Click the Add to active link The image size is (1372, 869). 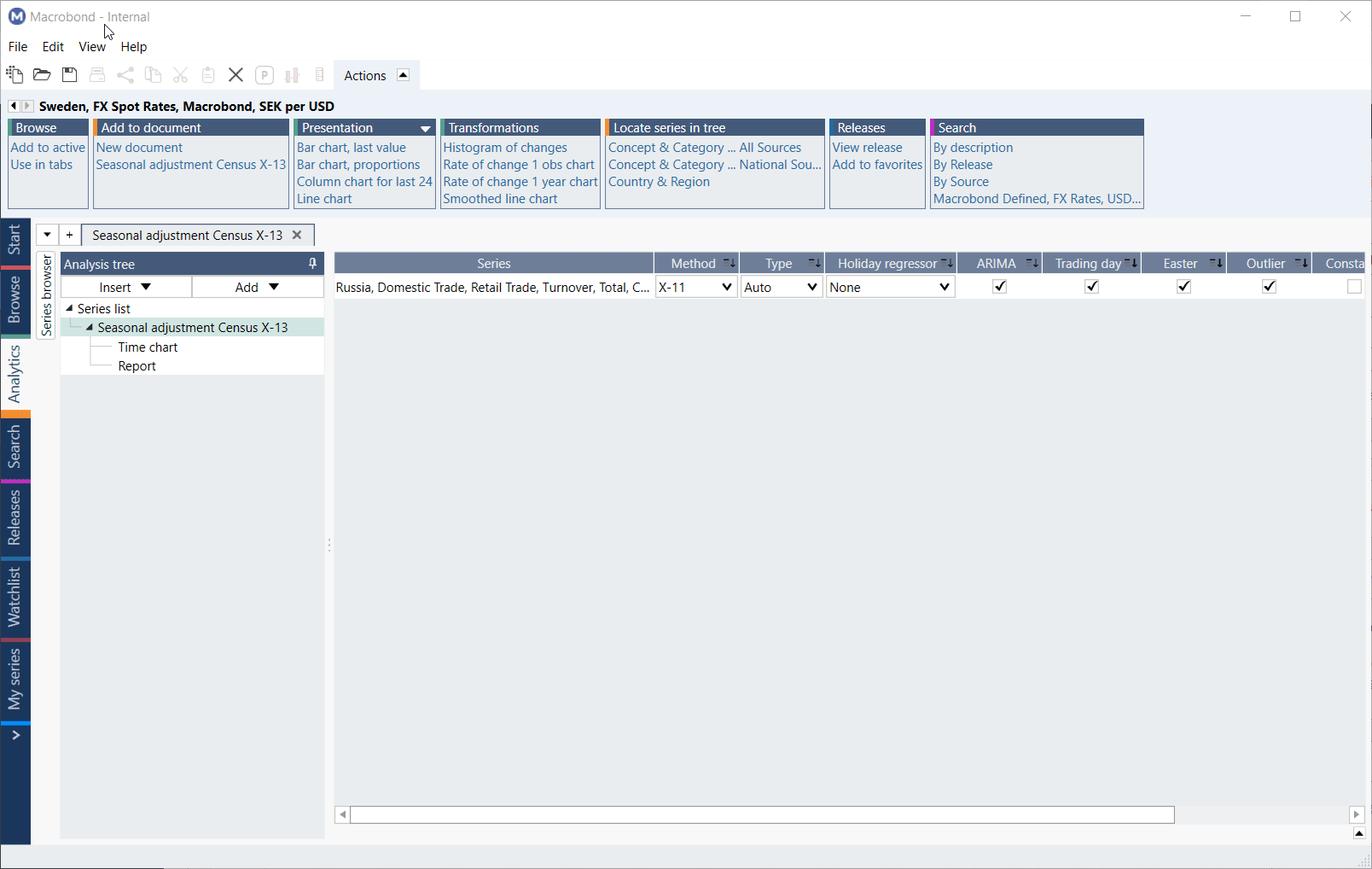pyautogui.click(x=48, y=148)
